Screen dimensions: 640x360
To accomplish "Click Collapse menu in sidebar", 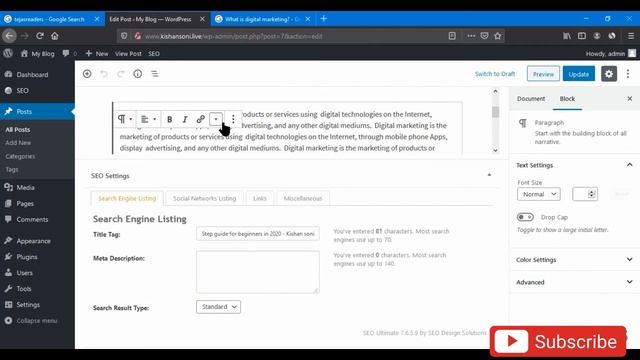I will coord(37,320).
